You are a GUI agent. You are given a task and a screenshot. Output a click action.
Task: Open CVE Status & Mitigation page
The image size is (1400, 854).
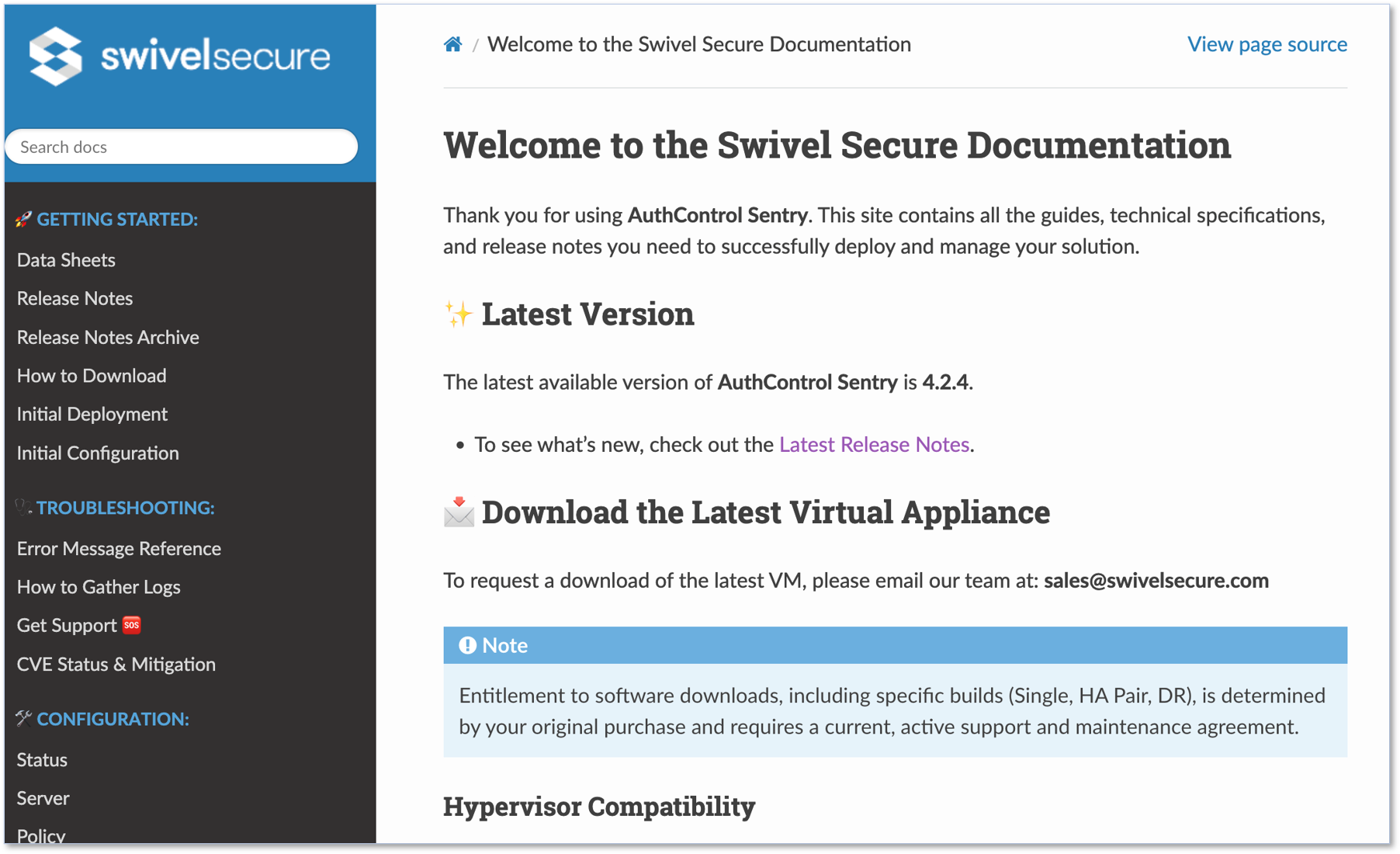tap(116, 664)
